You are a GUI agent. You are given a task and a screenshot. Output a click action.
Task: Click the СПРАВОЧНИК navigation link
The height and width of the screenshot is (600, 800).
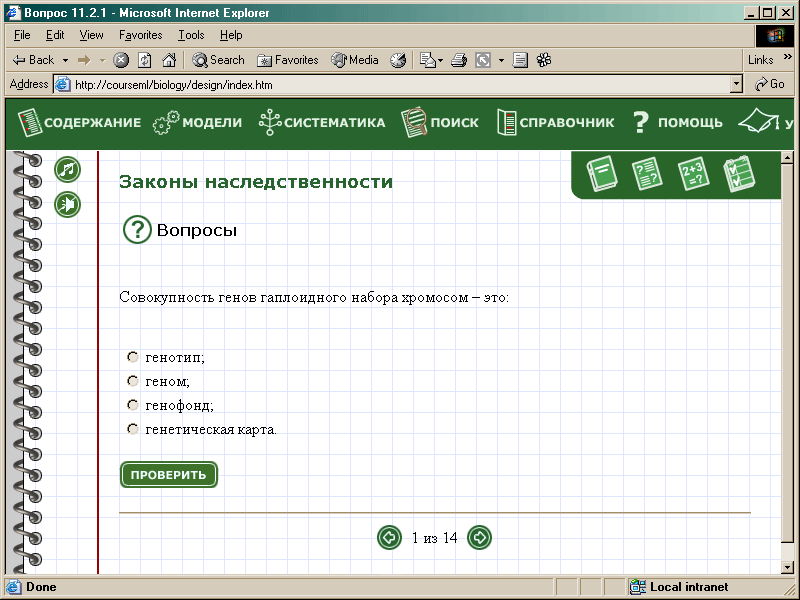pos(556,123)
